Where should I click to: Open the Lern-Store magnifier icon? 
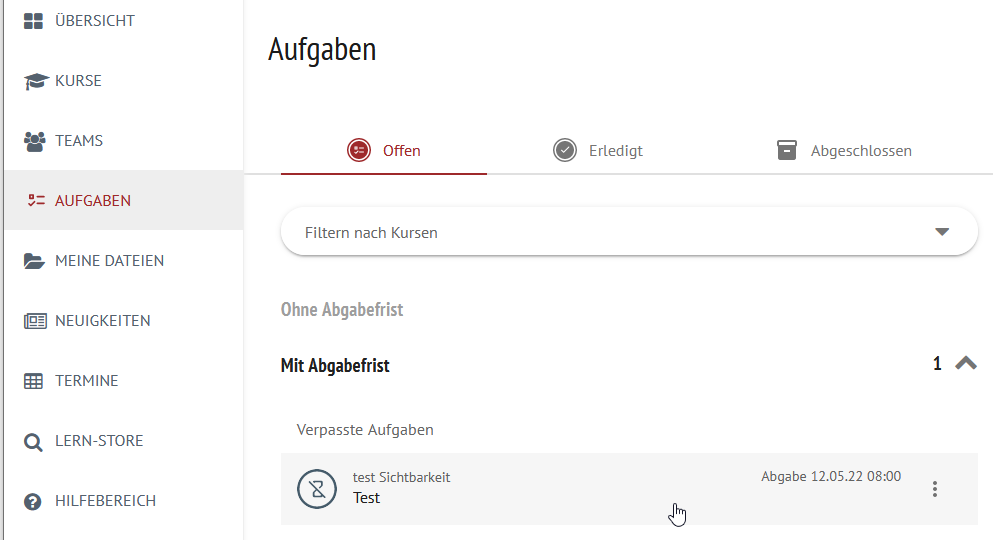coord(33,442)
